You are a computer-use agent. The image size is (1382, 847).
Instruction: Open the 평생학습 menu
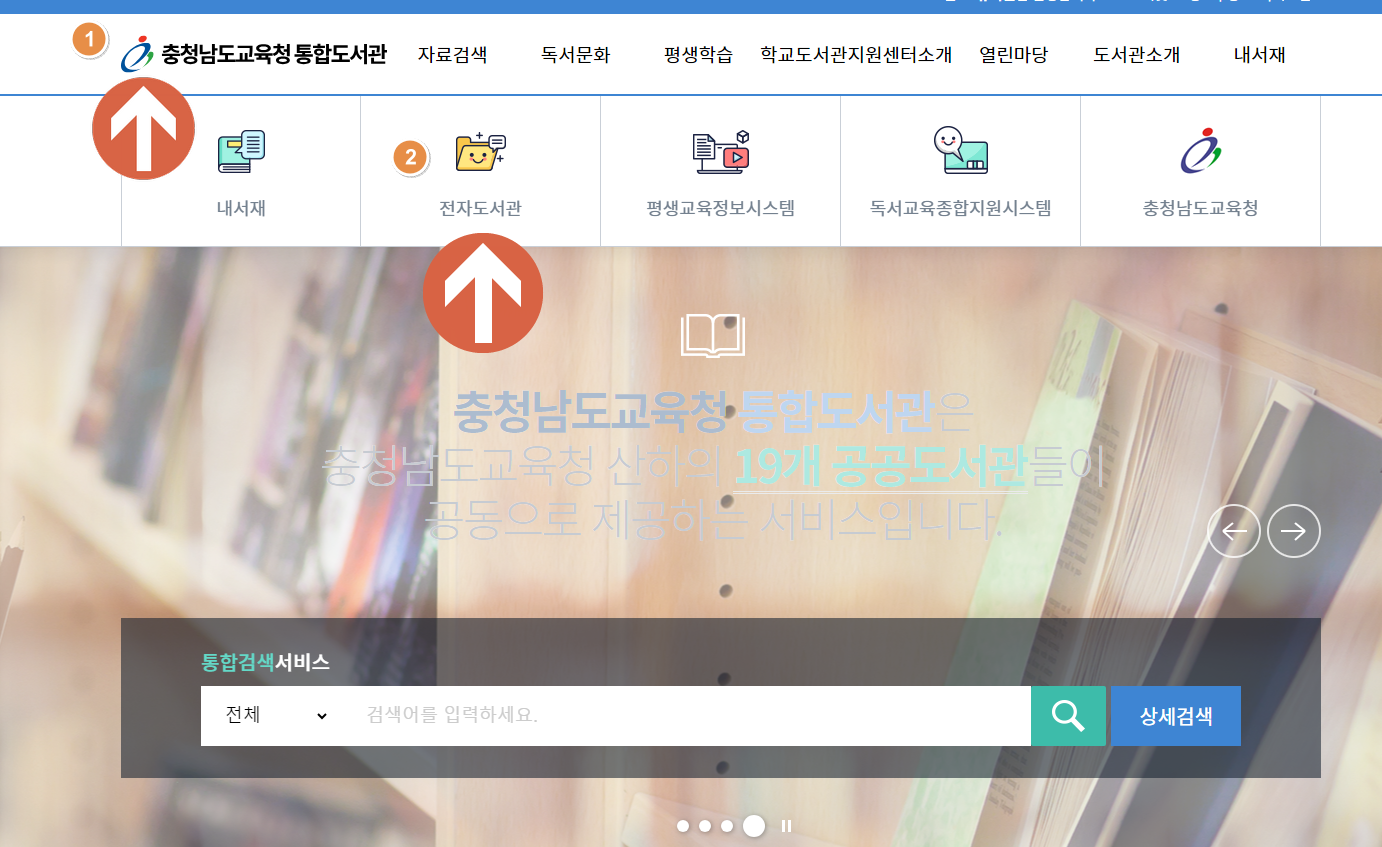click(x=698, y=55)
